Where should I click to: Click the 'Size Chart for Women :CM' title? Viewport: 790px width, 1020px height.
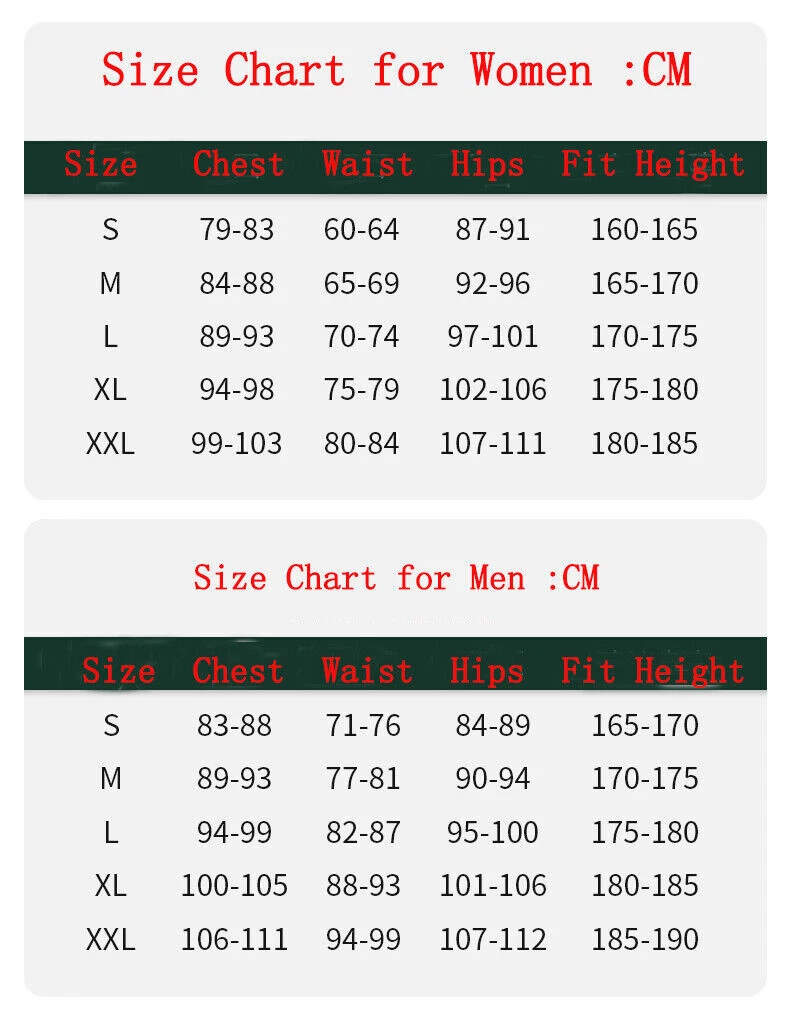point(396,70)
